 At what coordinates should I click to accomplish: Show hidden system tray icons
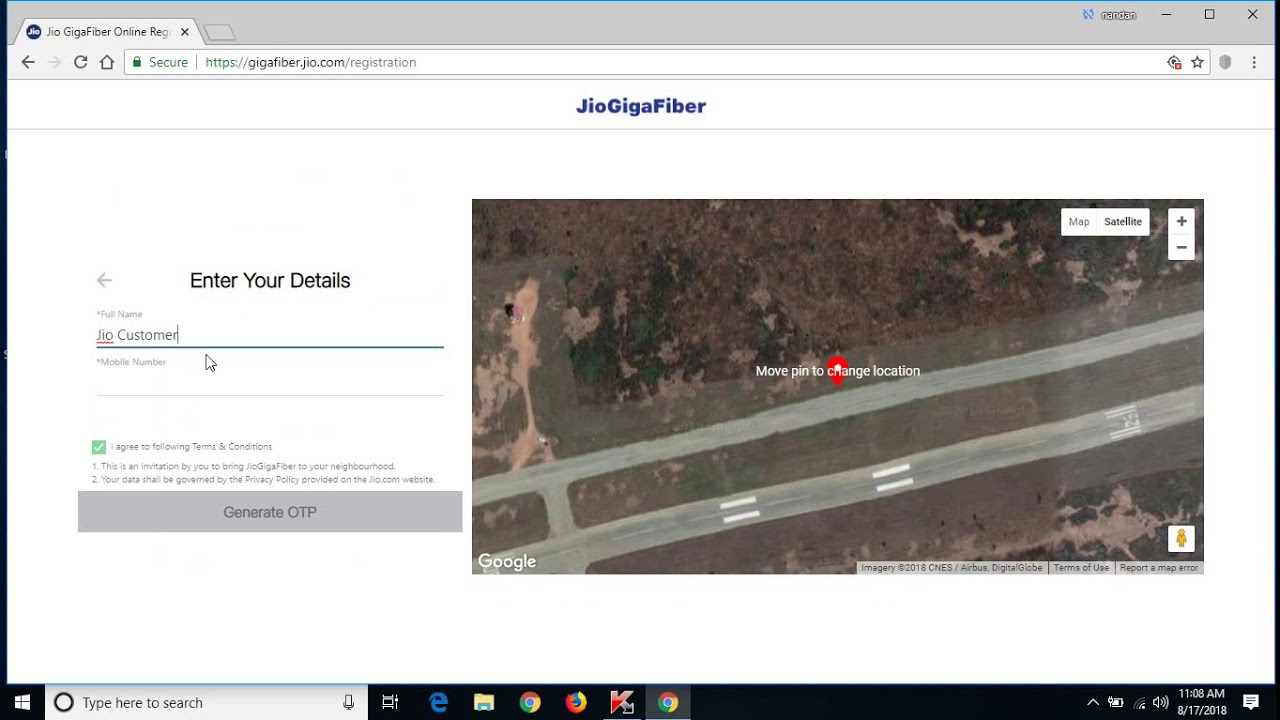tap(1093, 702)
